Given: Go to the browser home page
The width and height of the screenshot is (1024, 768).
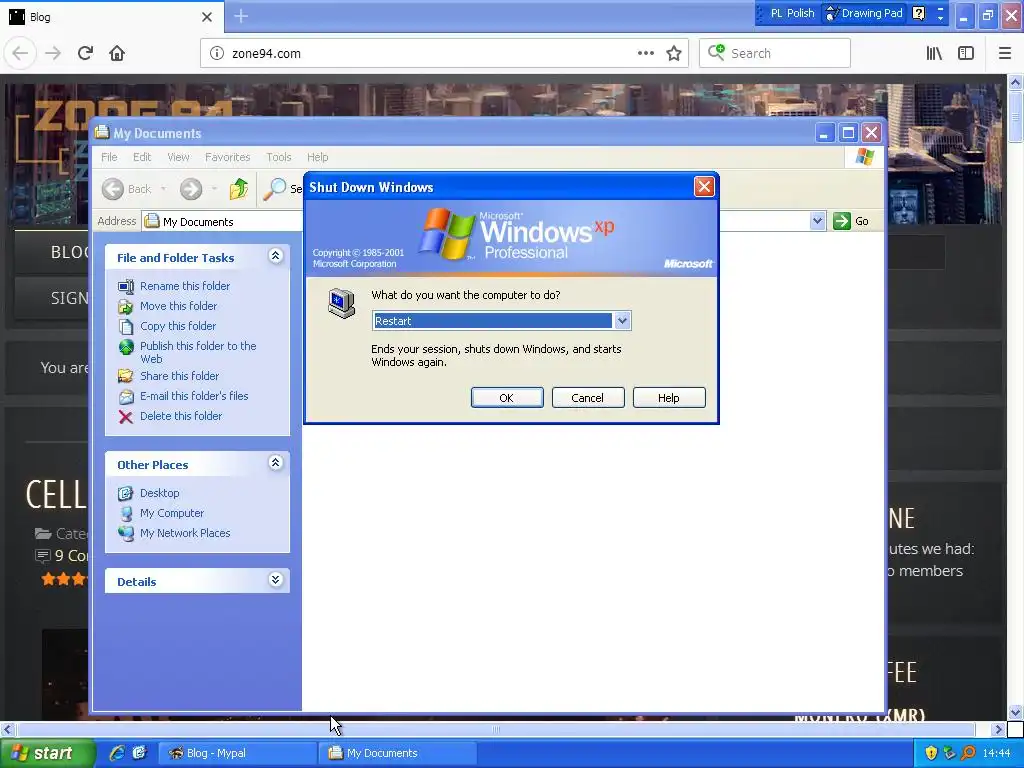Looking at the screenshot, I should (x=117, y=53).
